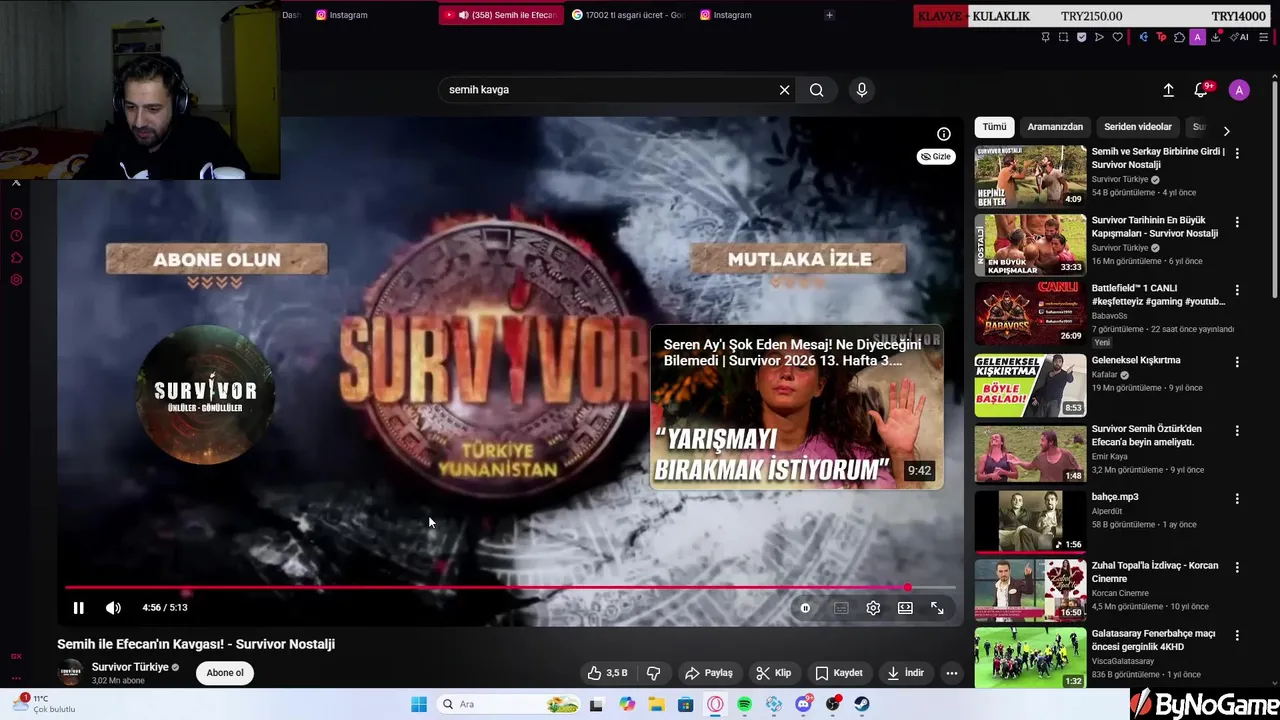1280x720 pixels.
Task: Open options for Geleneksel Kışkırtma video
Action: click(1237, 362)
